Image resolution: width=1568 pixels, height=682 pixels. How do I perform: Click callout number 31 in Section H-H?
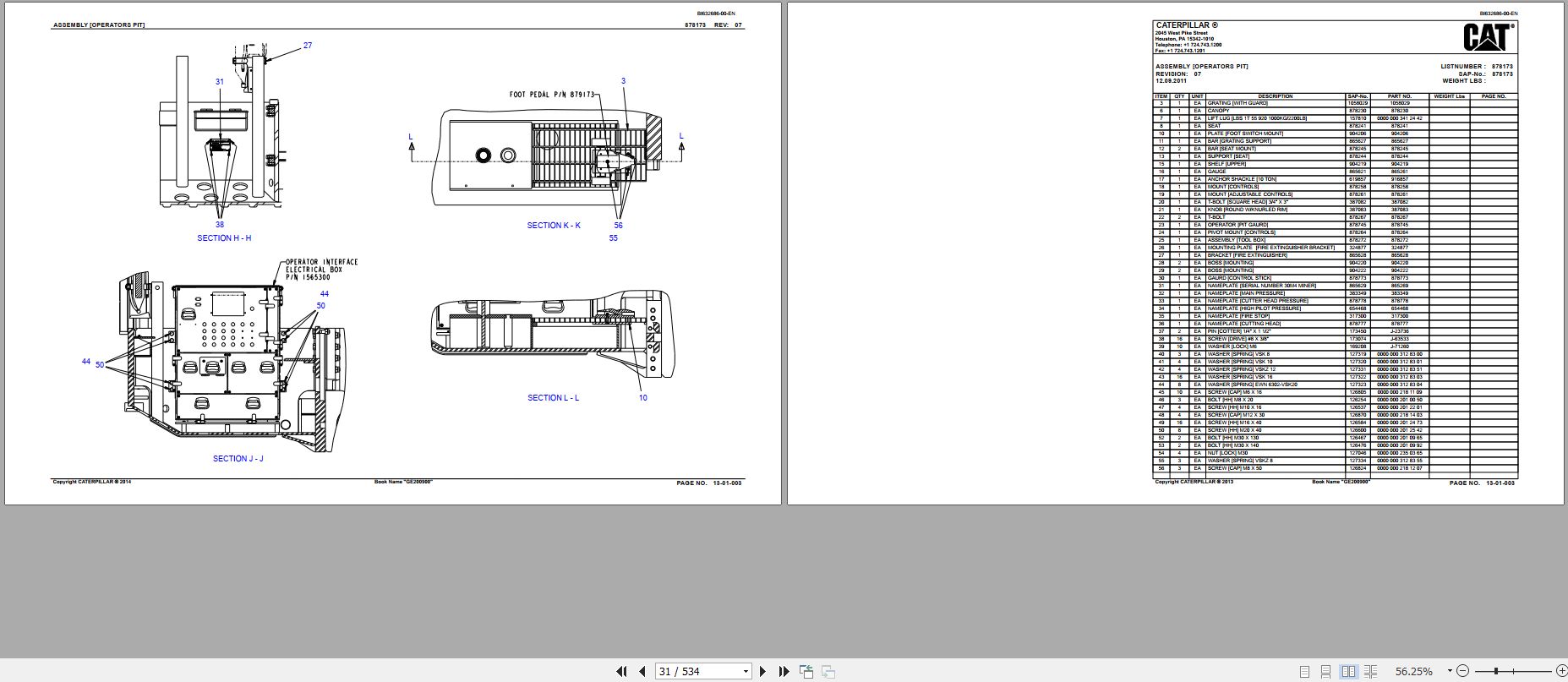(x=220, y=82)
